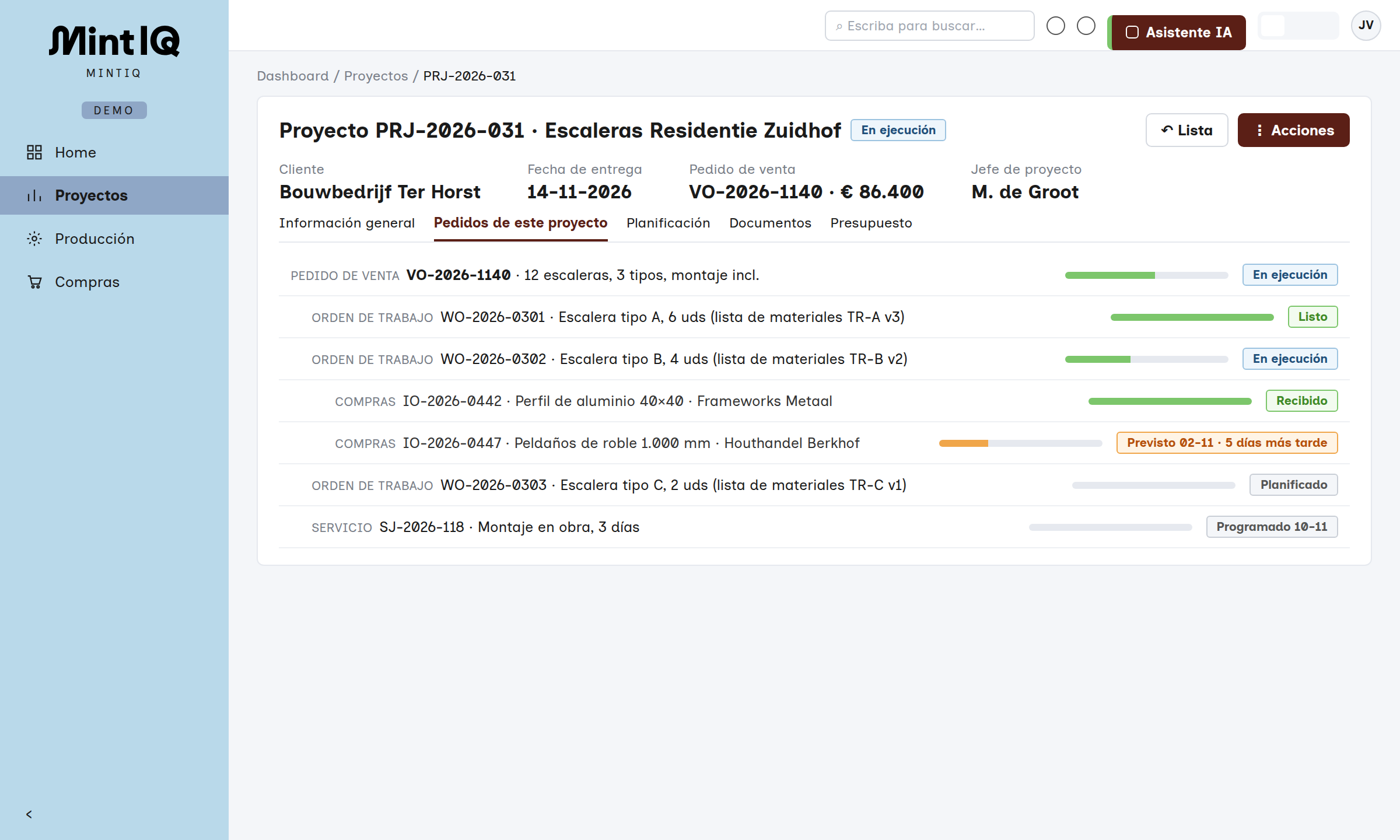This screenshot has height=840, width=1400.
Task: Follow the Proyectos breadcrumb link
Action: (x=376, y=76)
